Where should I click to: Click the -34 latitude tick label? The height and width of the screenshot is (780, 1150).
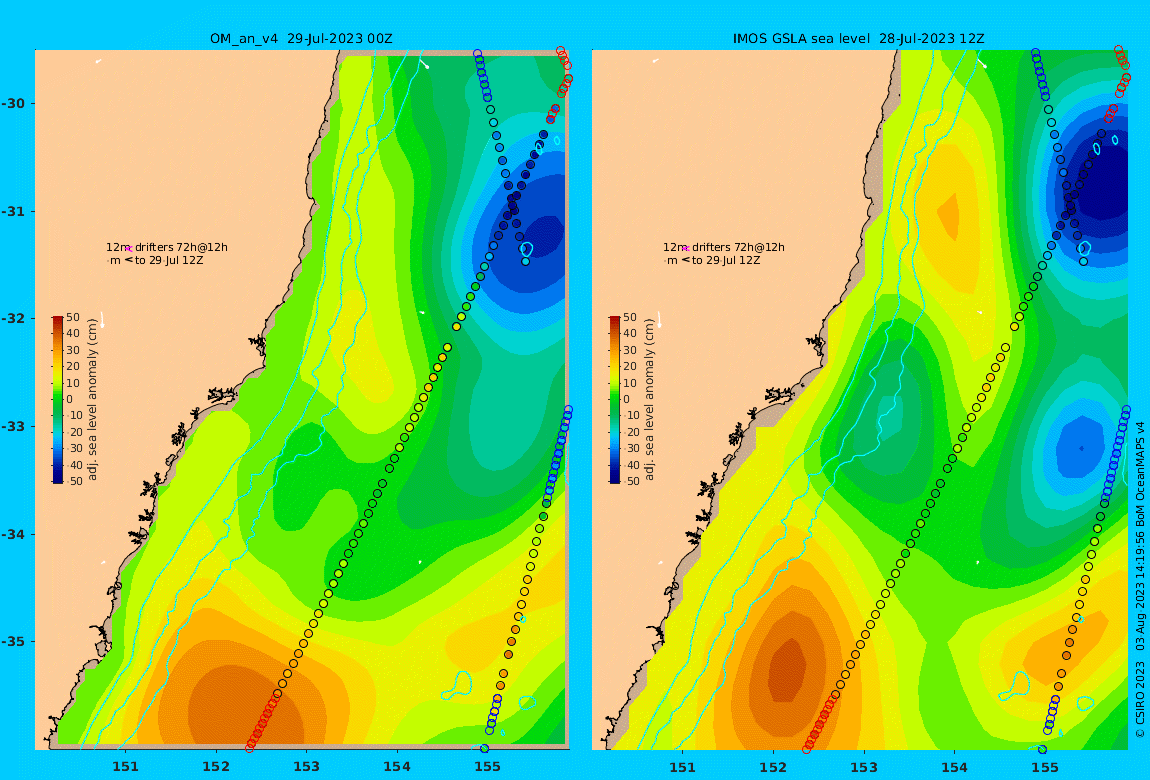click(13, 534)
